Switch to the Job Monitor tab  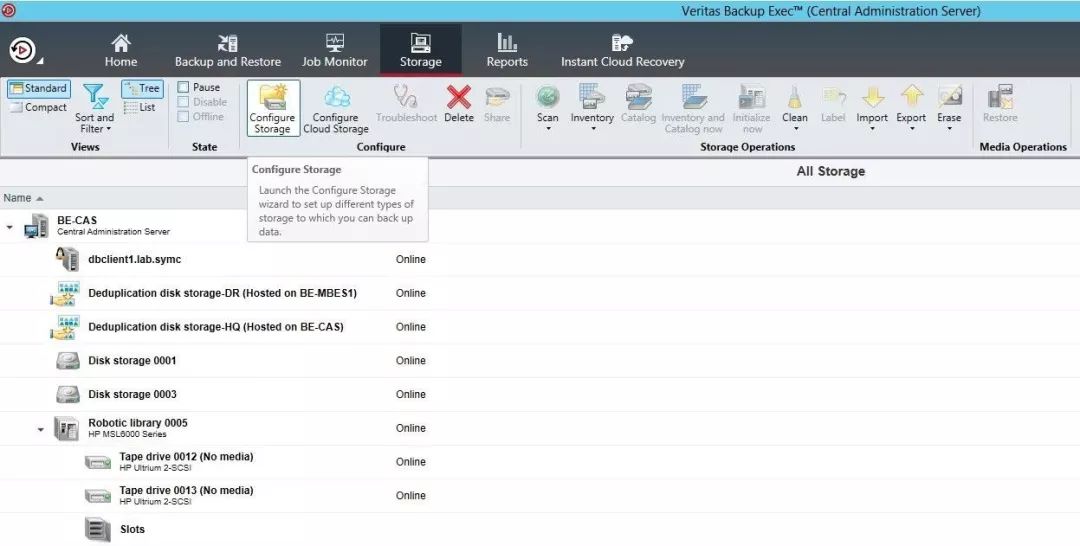point(335,50)
